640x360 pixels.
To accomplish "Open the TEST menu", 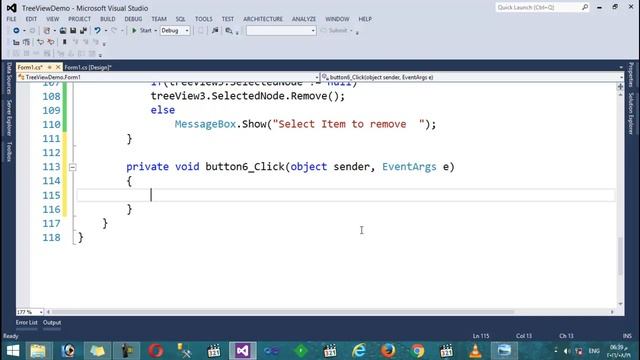I will click(x=228, y=19).
